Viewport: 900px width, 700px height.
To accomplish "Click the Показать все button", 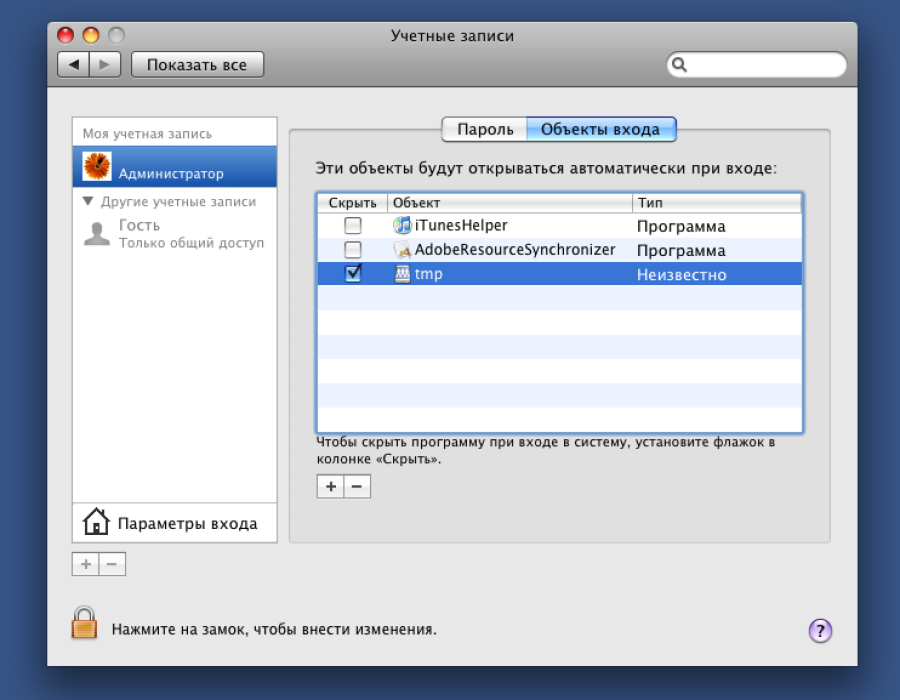I will 197,64.
